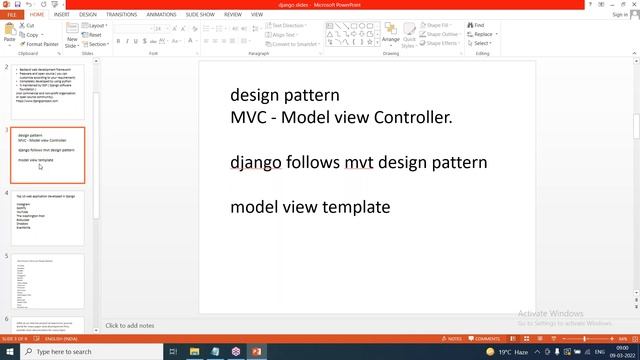Click Convert to SmartArt button

click(x=292, y=44)
